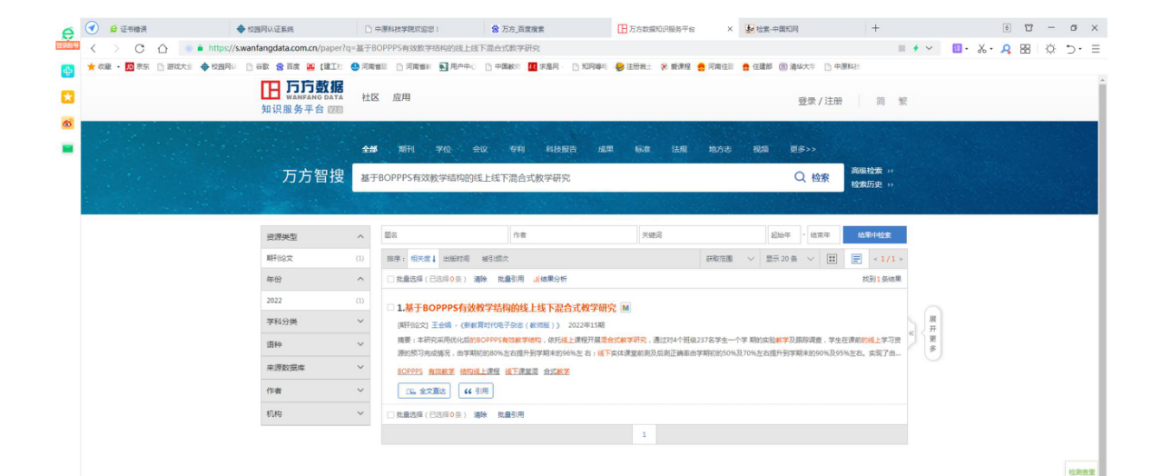Select the 学位 category tab

(x=443, y=149)
